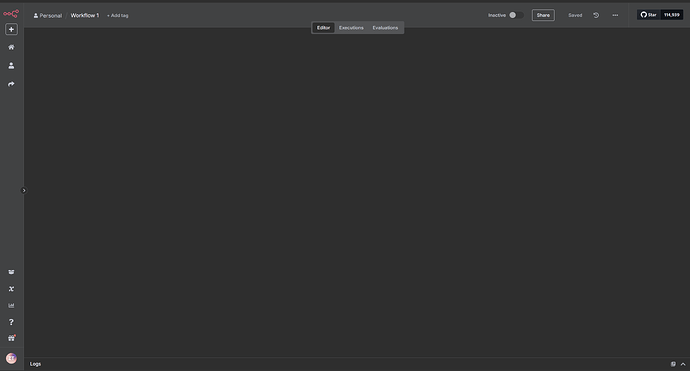Screen dimensions: 690x371
Task: Click the n8n logo in the sidebar
Action: pos(11,14)
